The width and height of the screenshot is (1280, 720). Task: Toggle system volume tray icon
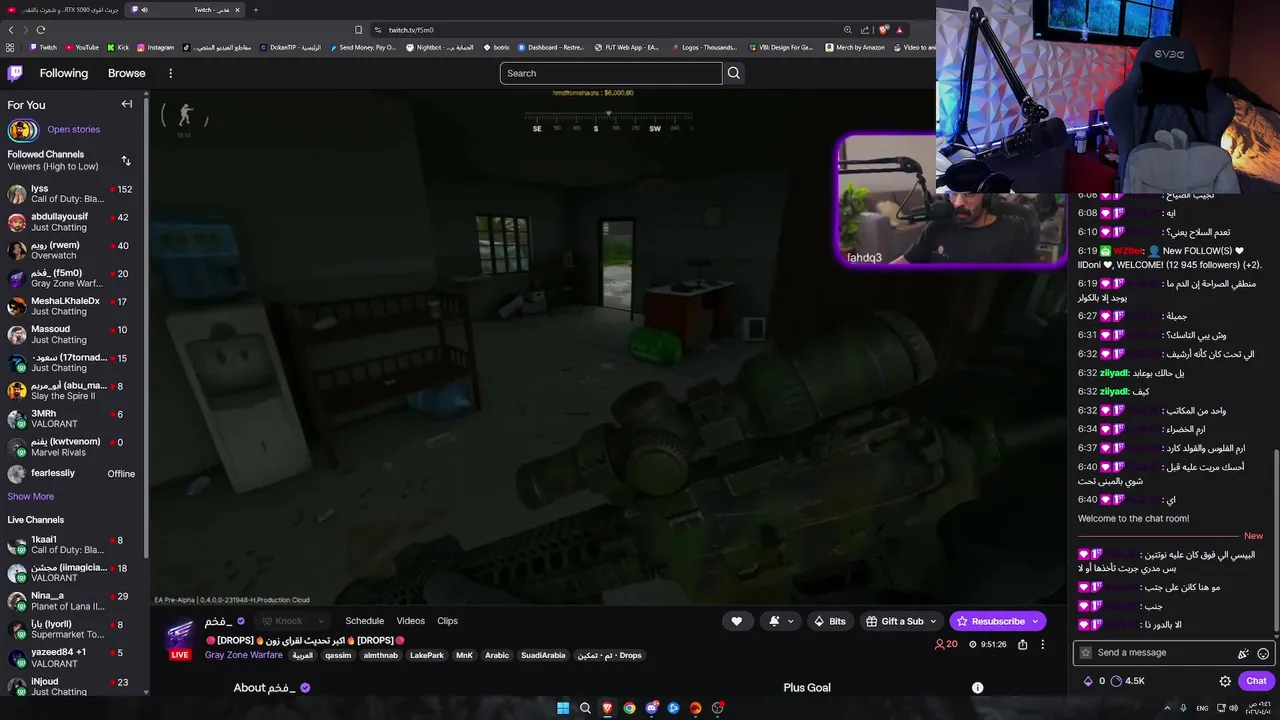pos(1235,708)
